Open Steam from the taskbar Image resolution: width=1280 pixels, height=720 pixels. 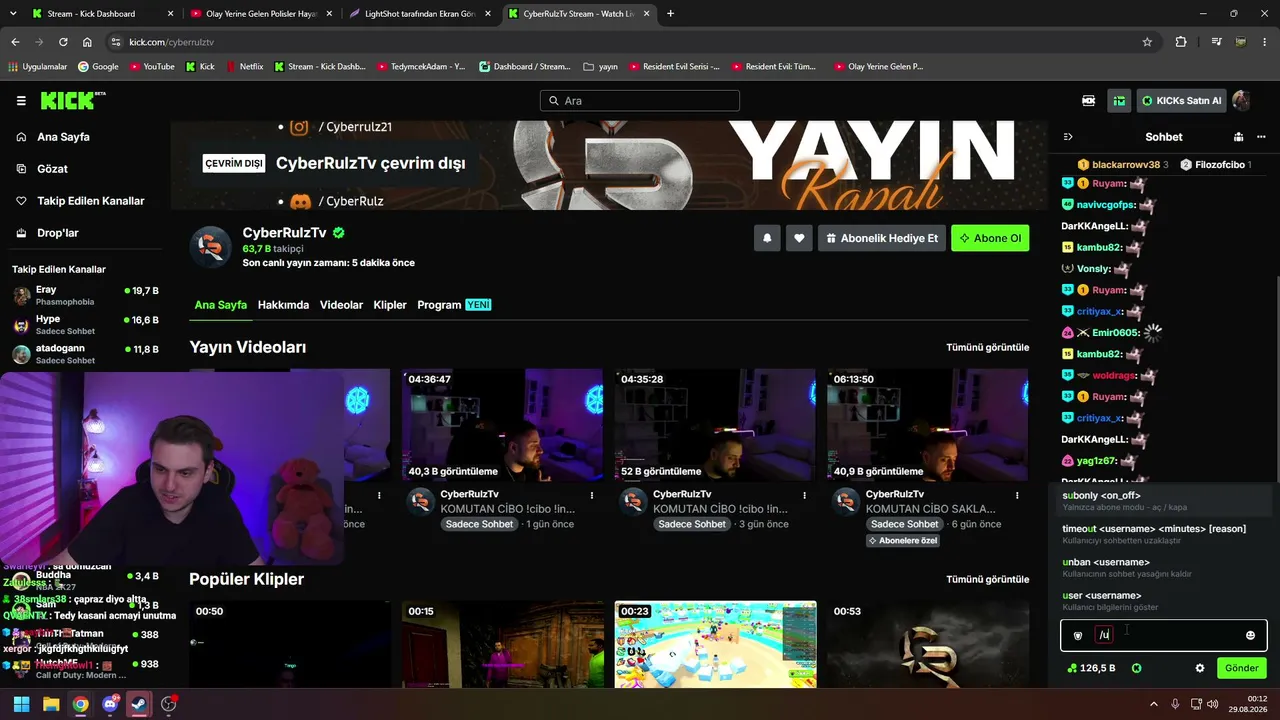point(139,704)
